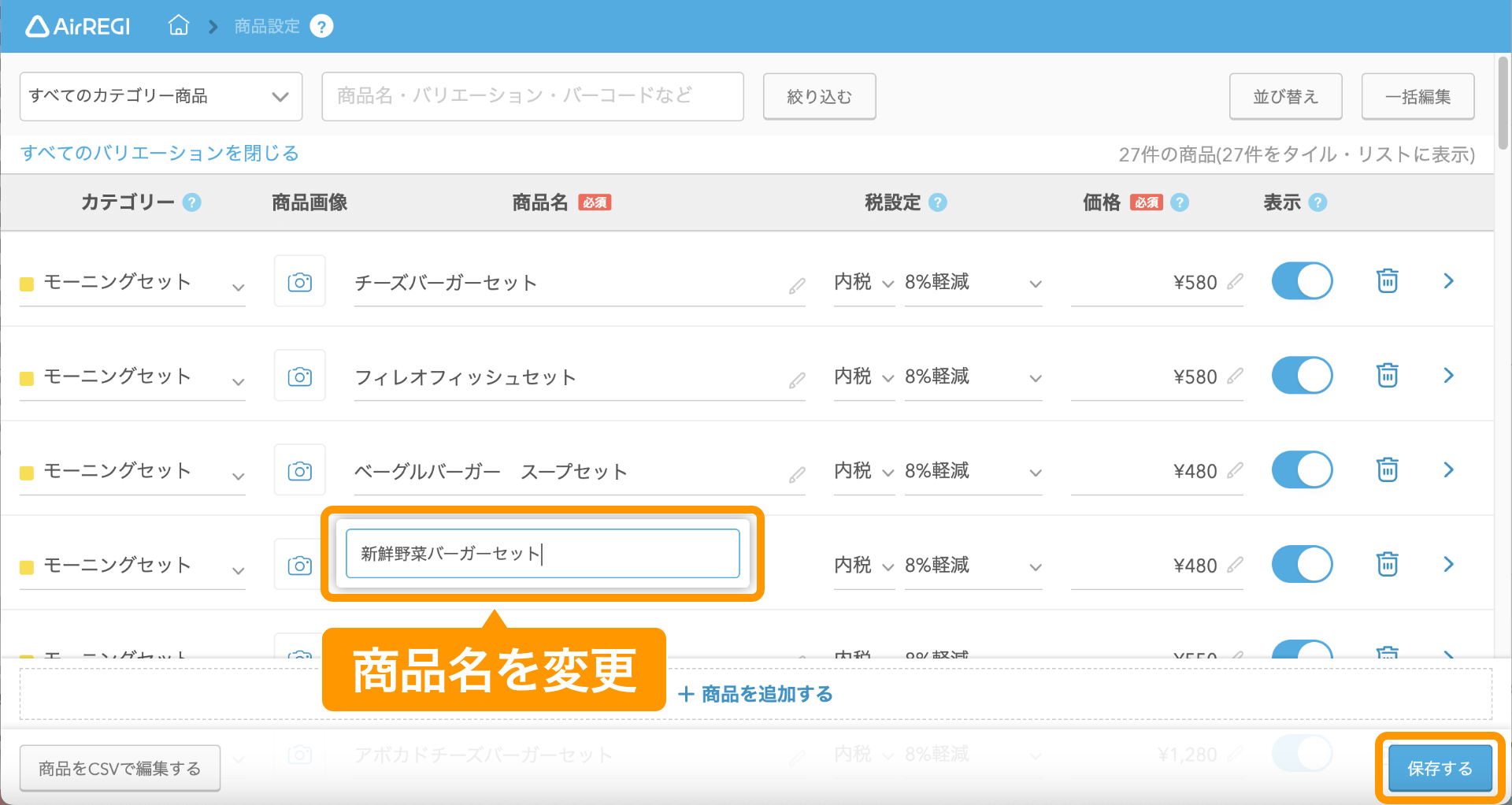Delete ベーグルバーガー スープセット with trash icon

pyautogui.click(x=1387, y=469)
